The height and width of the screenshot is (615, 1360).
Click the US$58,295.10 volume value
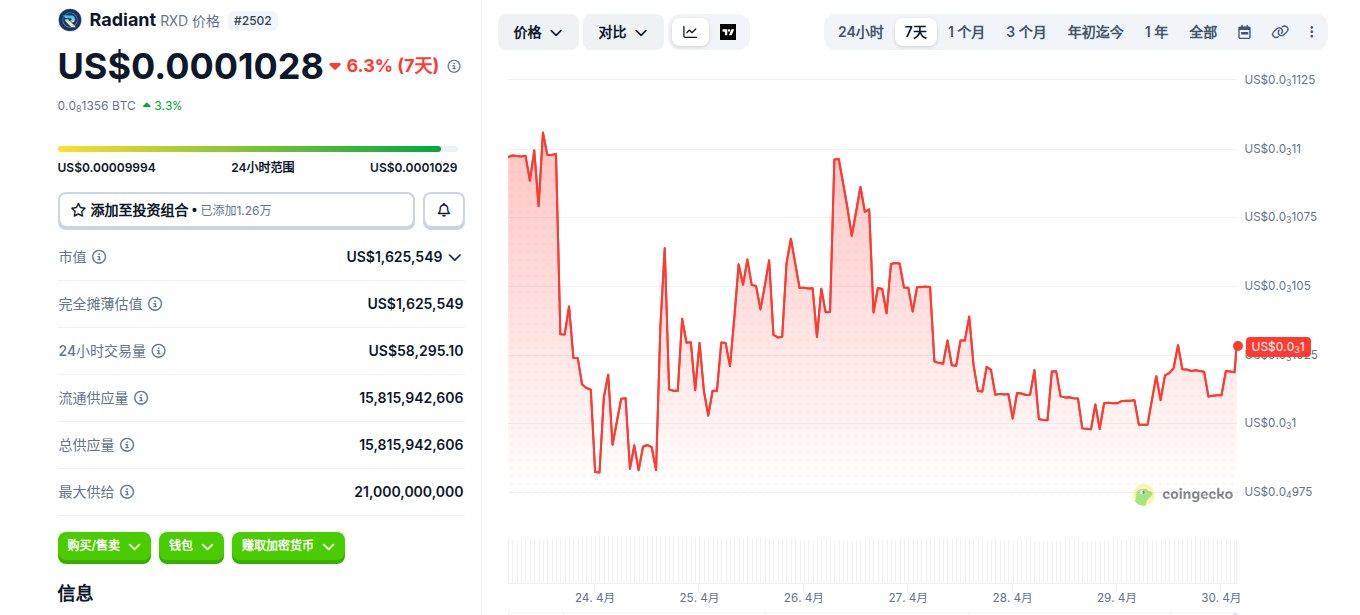click(415, 351)
